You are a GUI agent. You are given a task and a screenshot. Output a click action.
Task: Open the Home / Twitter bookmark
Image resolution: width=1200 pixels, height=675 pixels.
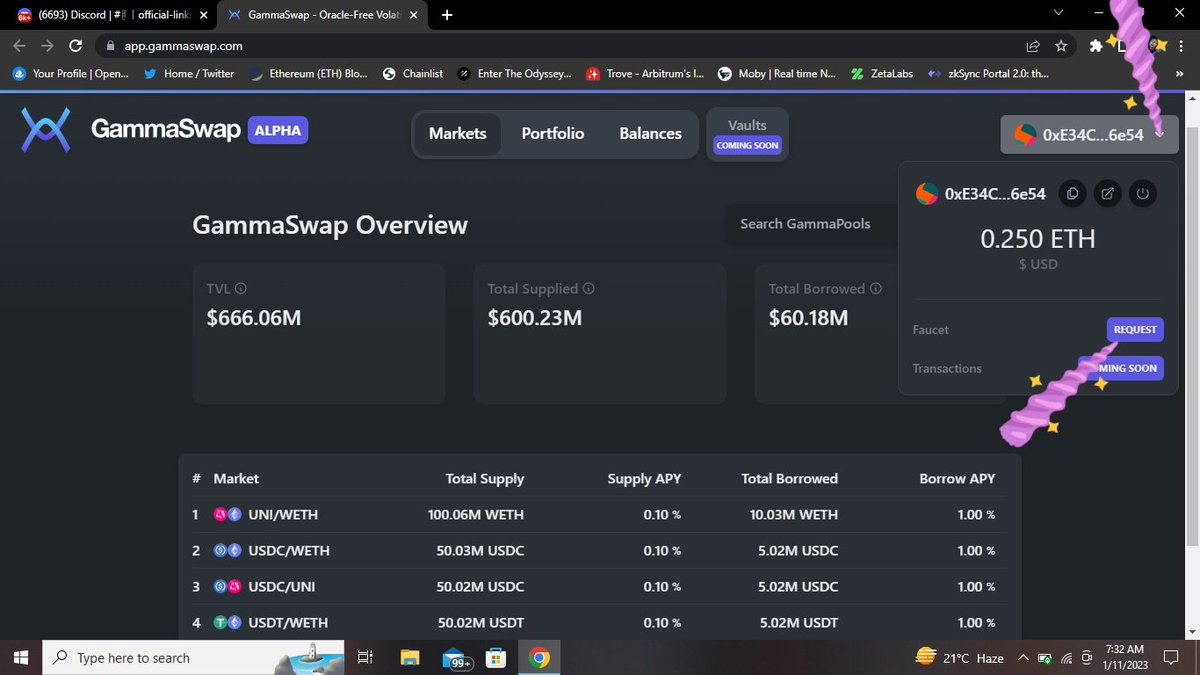tap(189, 73)
